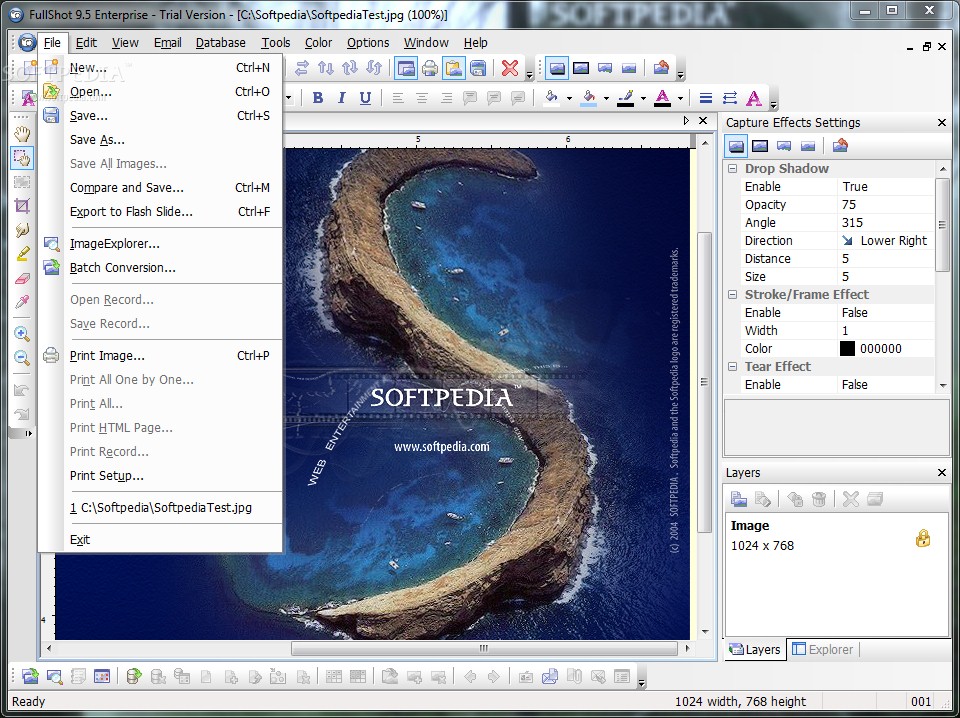The height and width of the screenshot is (718, 960).
Task: Open ImageExplorer from File menu
Action: (x=159, y=244)
